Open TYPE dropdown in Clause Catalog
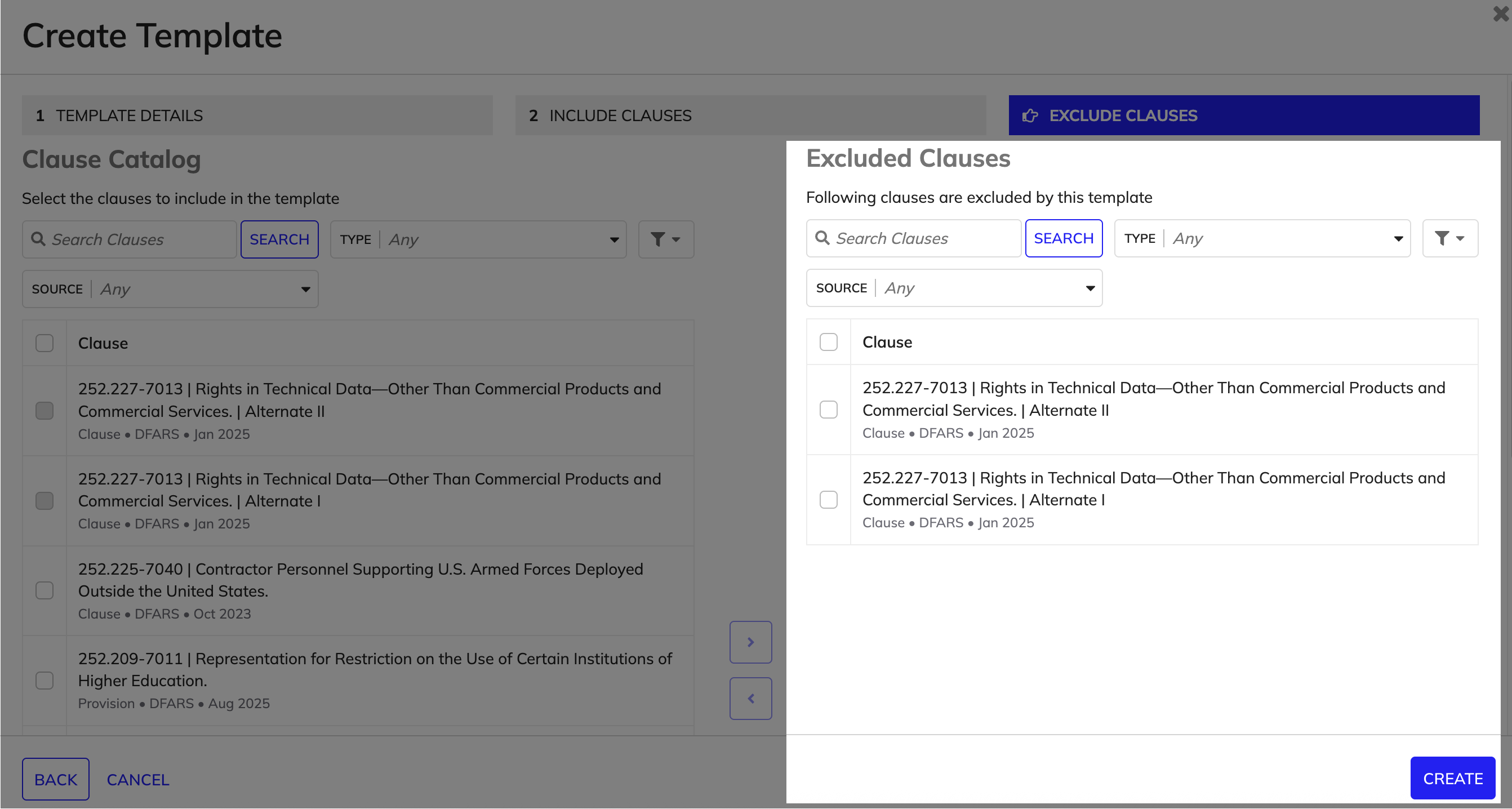 click(x=478, y=239)
